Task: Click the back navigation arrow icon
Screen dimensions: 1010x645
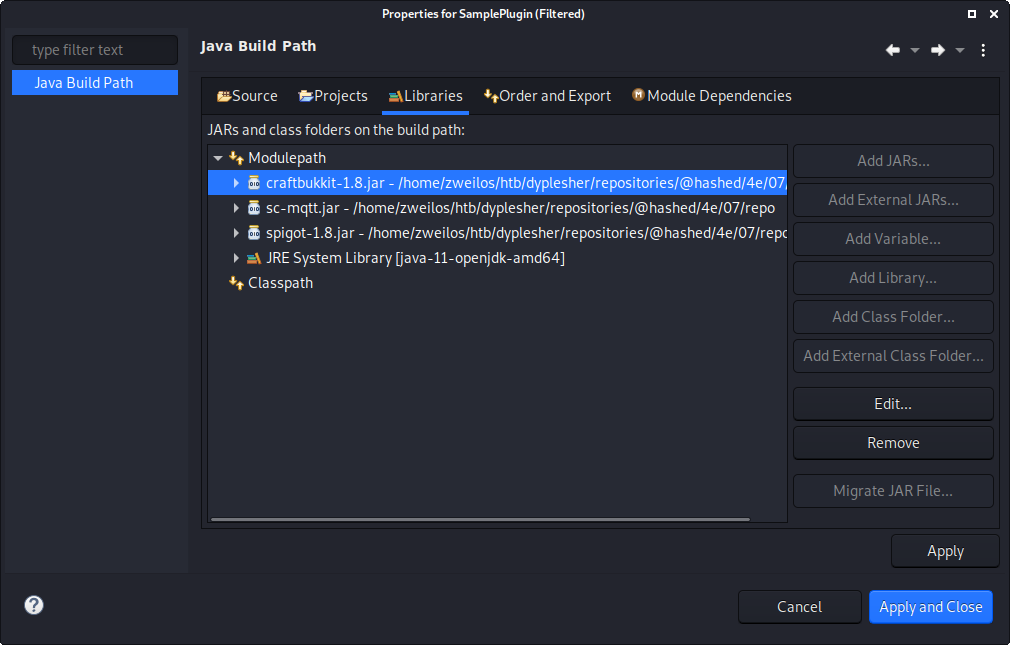Action: 893,50
